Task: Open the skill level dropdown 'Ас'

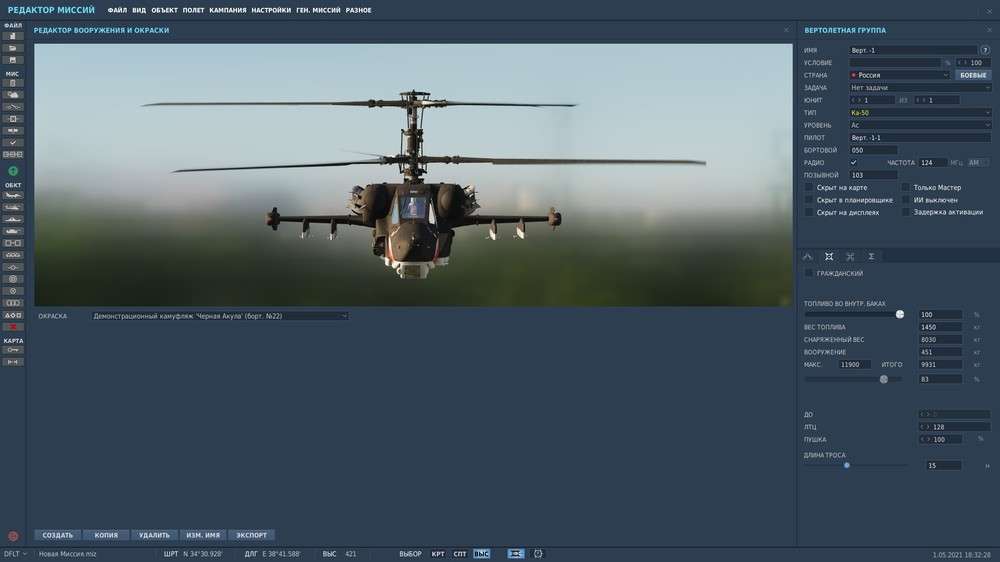Action: (x=920, y=125)
